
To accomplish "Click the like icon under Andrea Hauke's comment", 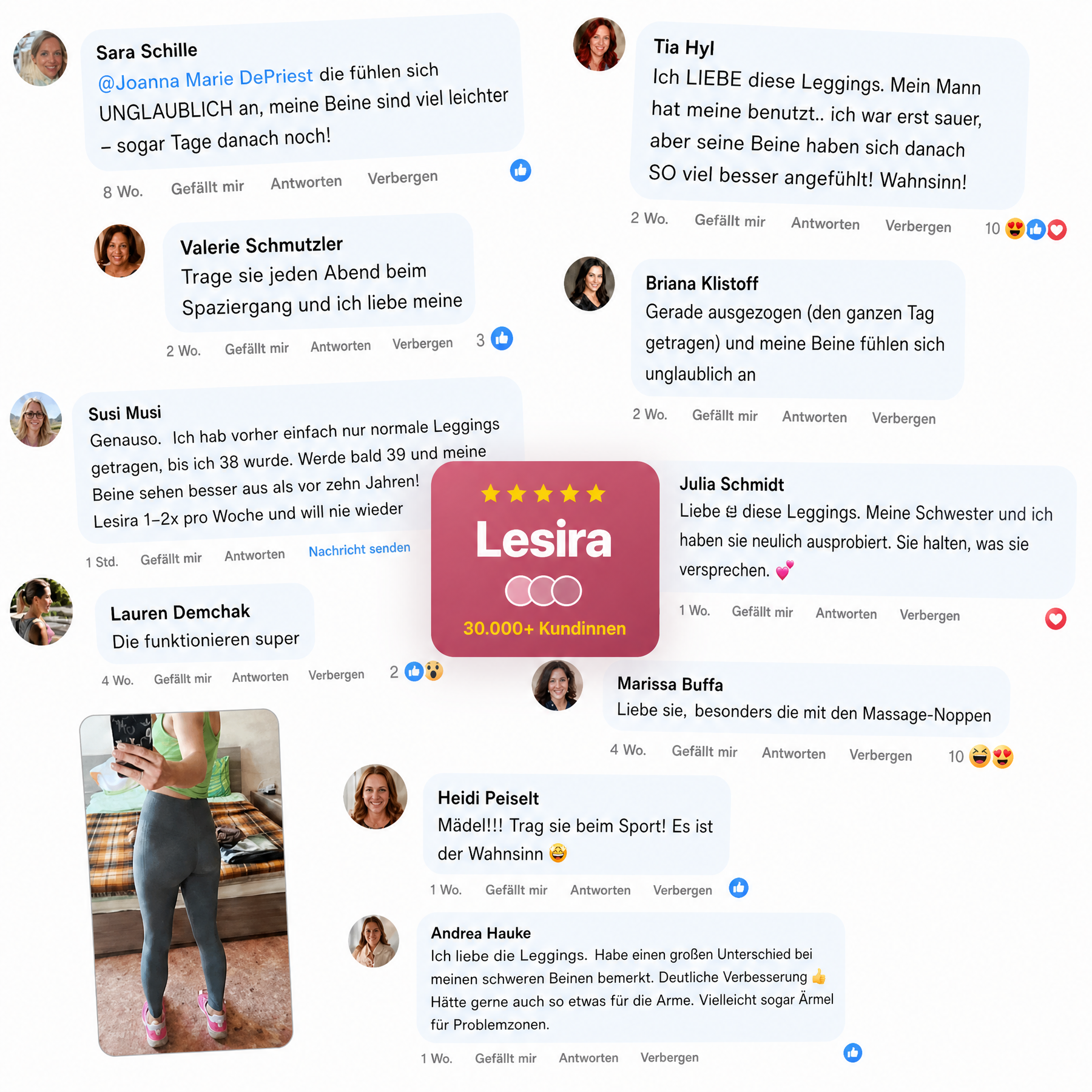I will click(x=853, y=1053).
